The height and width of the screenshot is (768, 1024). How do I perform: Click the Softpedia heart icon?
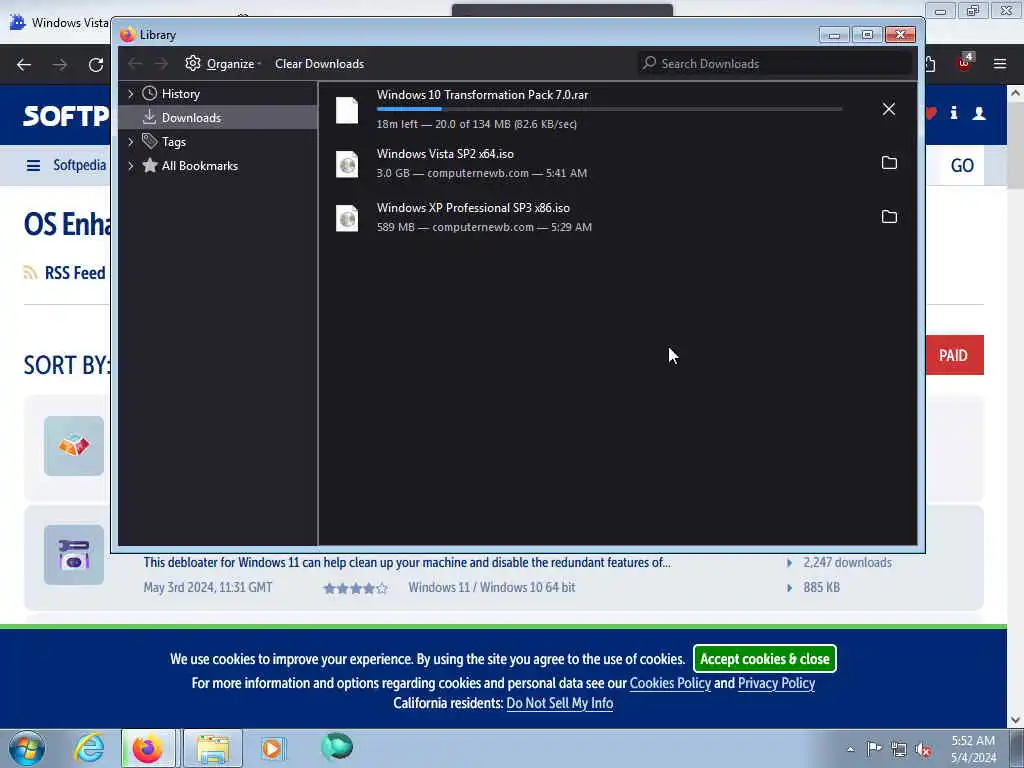[931, 114]
